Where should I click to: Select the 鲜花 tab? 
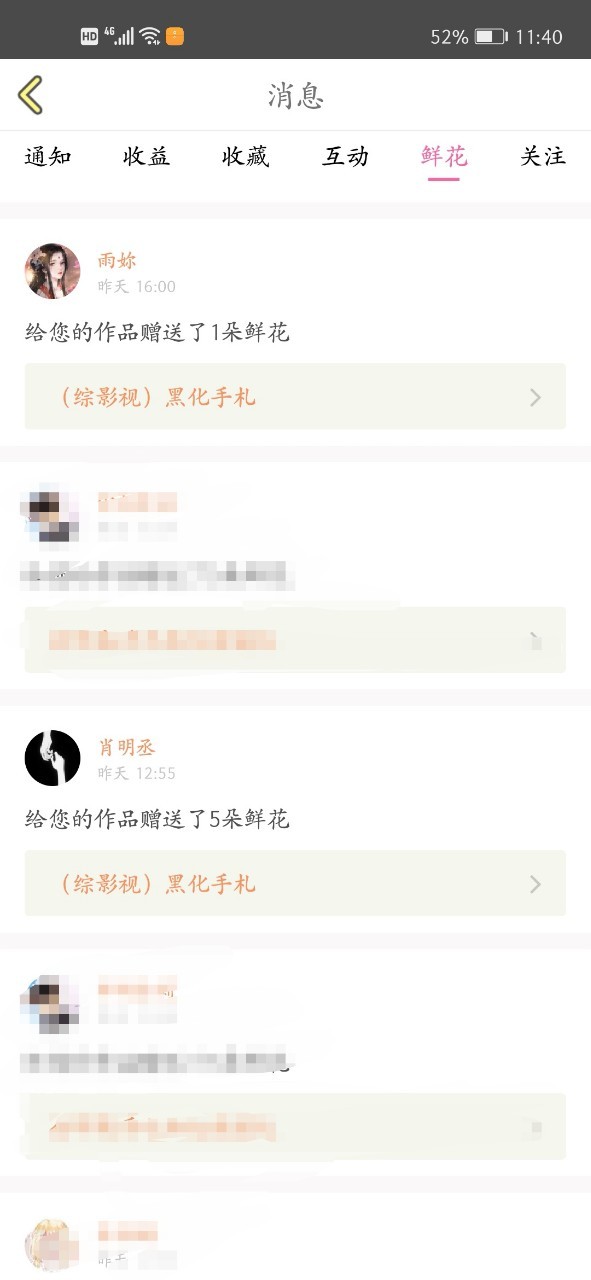[x=444, y=157]
